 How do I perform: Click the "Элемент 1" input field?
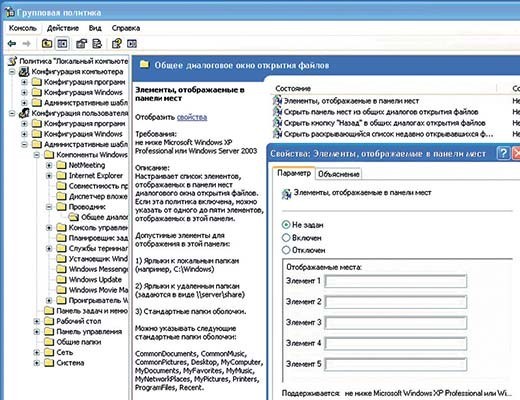coord(396,281)
